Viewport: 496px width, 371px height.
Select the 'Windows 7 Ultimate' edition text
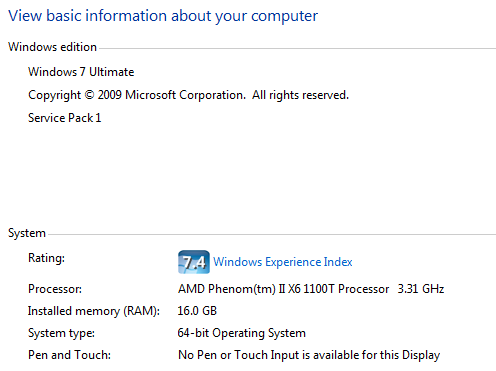click(x=81, y=72)
